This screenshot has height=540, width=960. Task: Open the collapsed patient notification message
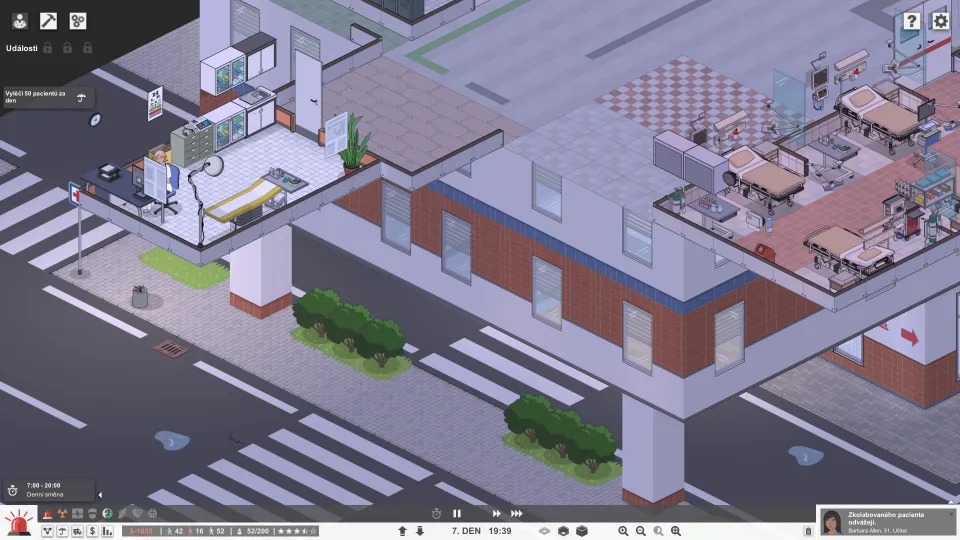click(880, 521)
